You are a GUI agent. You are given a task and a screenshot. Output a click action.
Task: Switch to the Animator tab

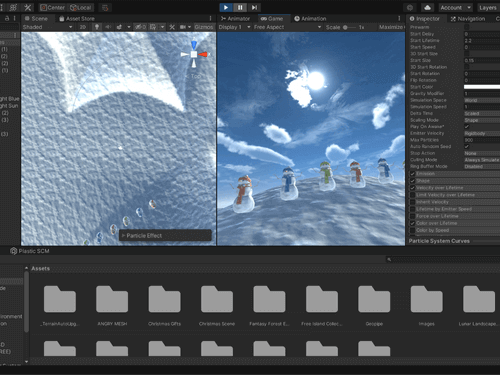click(x=235, y=19)
